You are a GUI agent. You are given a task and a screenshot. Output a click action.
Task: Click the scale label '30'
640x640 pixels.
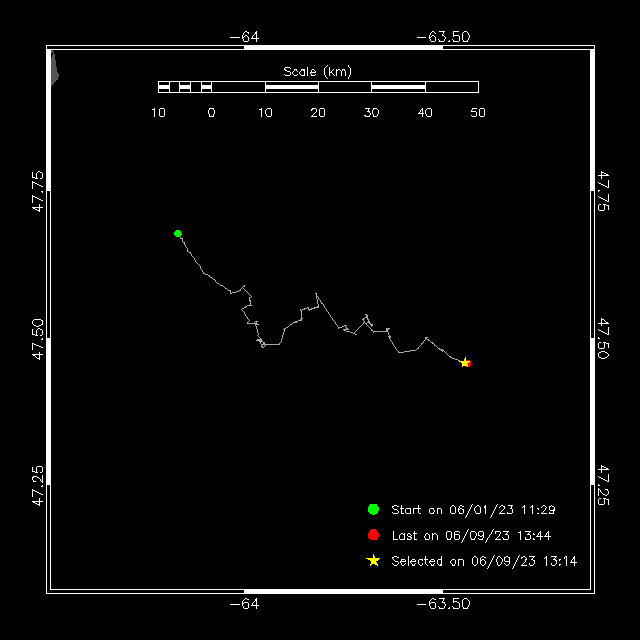371,113
